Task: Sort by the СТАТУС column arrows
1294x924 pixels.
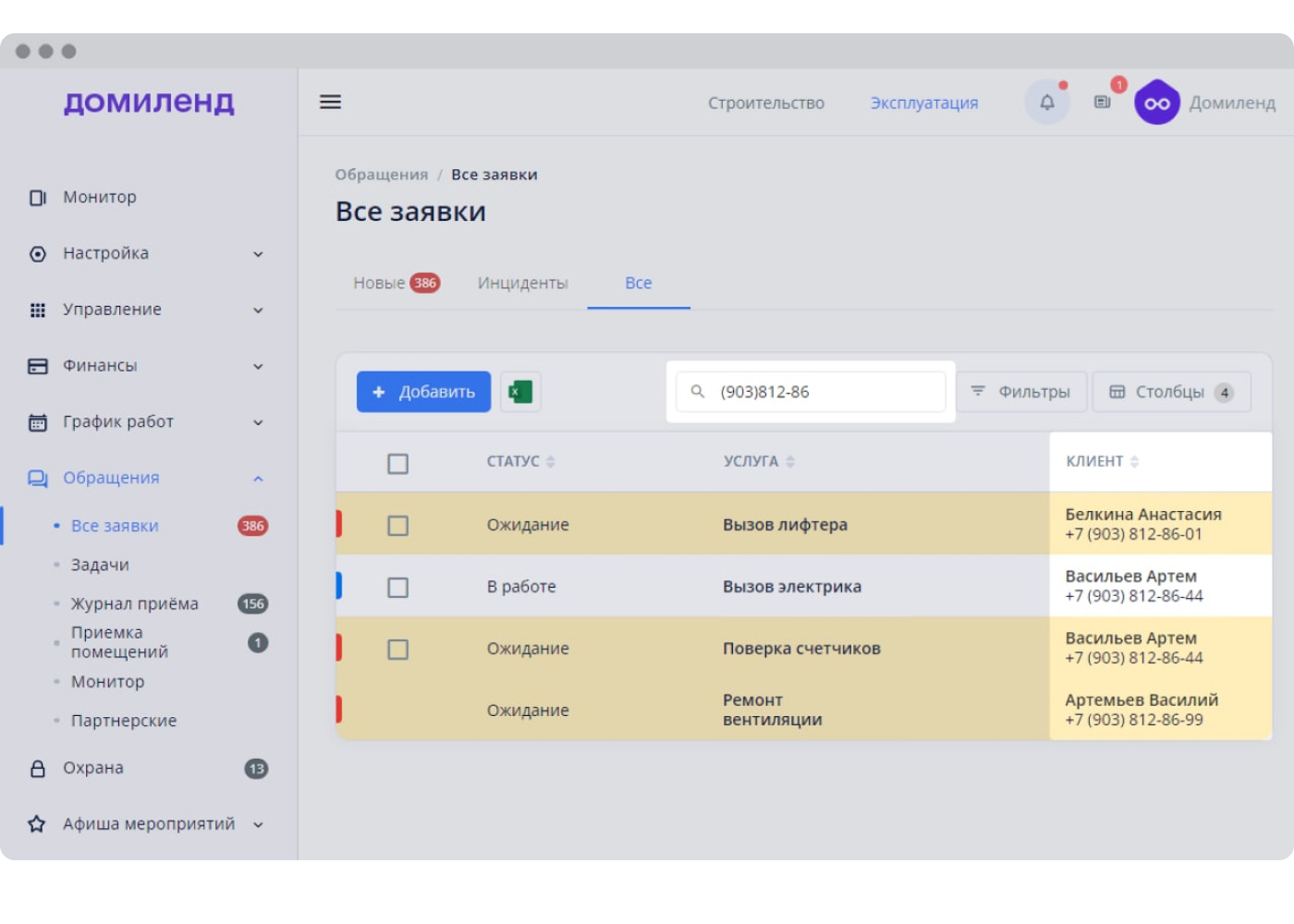Action: [550, 461]
